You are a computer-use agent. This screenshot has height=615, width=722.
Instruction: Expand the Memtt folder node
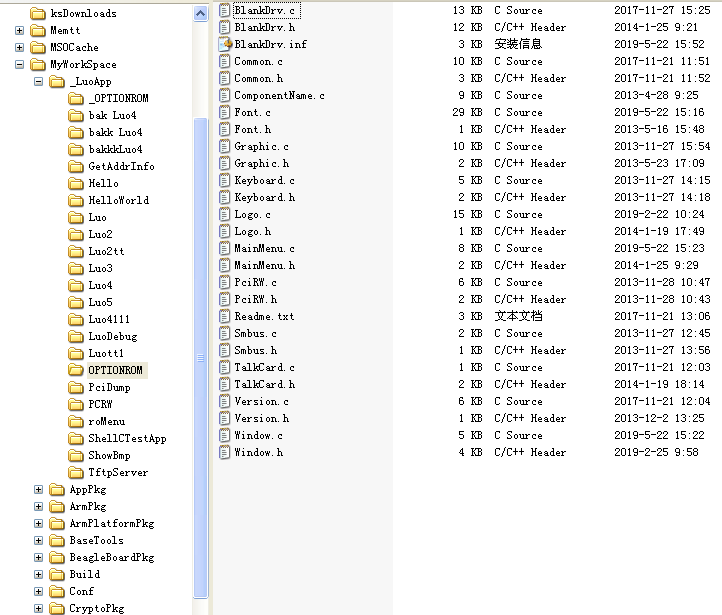point(19,30)
